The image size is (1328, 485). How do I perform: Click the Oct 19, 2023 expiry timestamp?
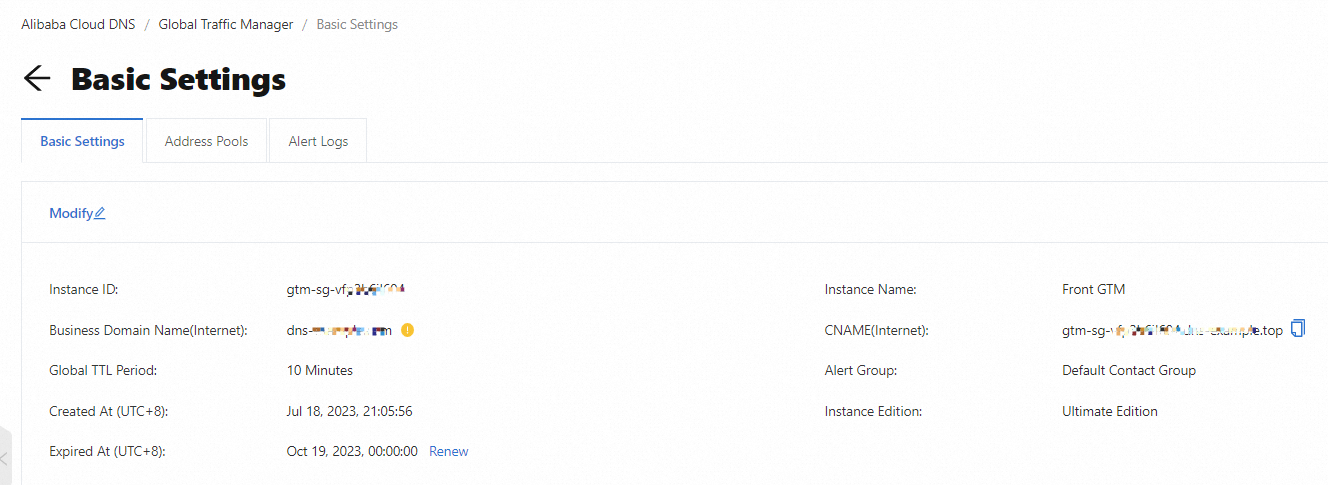(352, 451)
